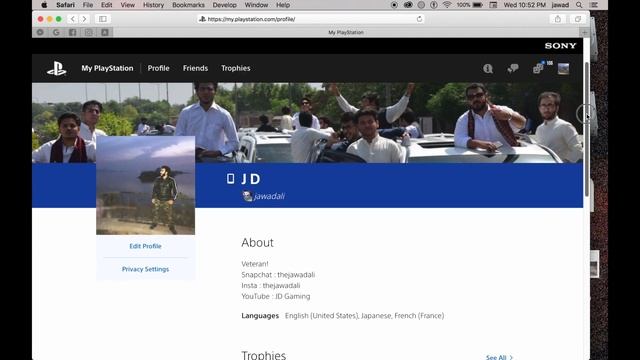This screenshot has height=360, width=640.
Task: Click the Safari Share button
Action: 558,19
